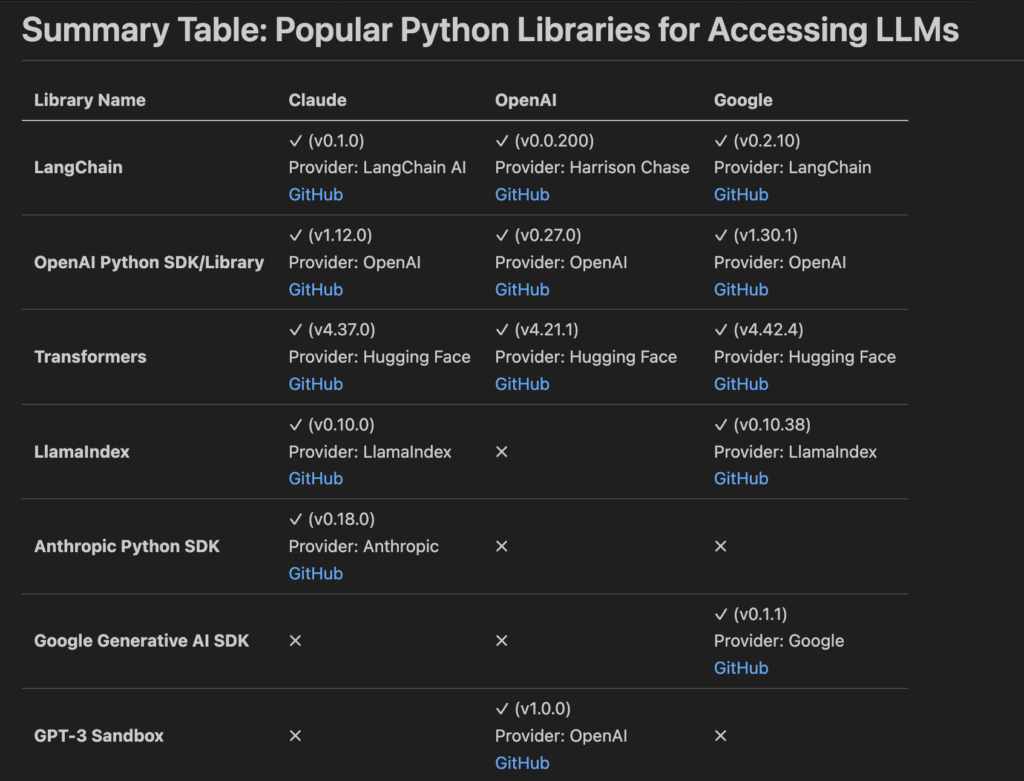The width and height of the screenshot is (1024, 781).
Task: Select the 'Google Generative AI SDK' row label
Action: click(x=141, y=641)
